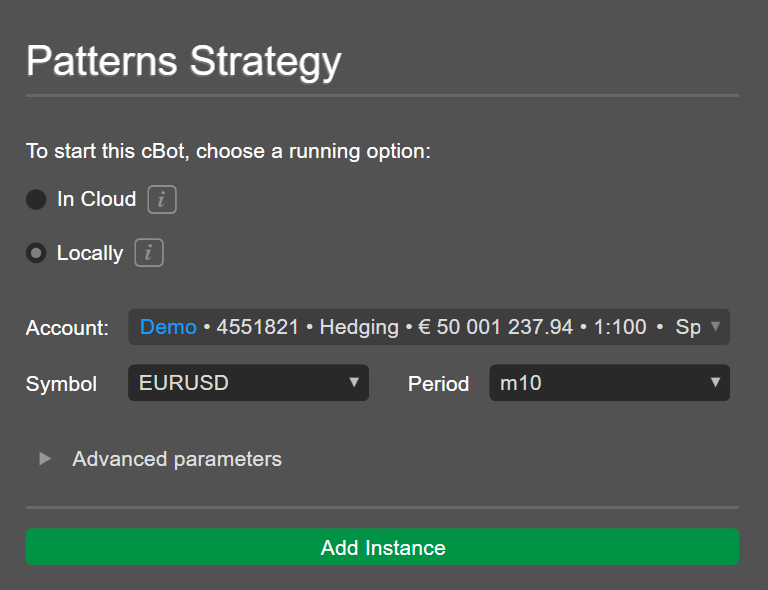Click the Account dropdown arrow
Screen dimensions: 768x590
pyautogui.click(x=715, y=327)
